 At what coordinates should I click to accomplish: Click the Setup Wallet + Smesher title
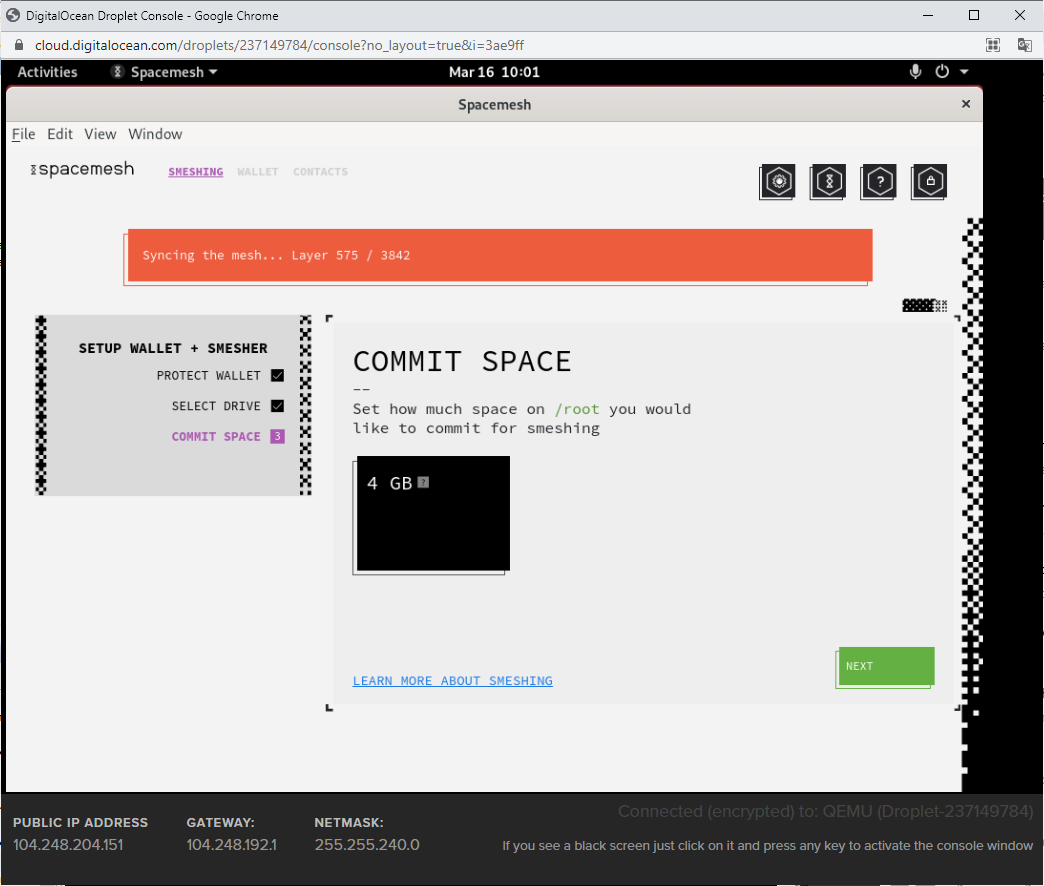tap(173, 348)
